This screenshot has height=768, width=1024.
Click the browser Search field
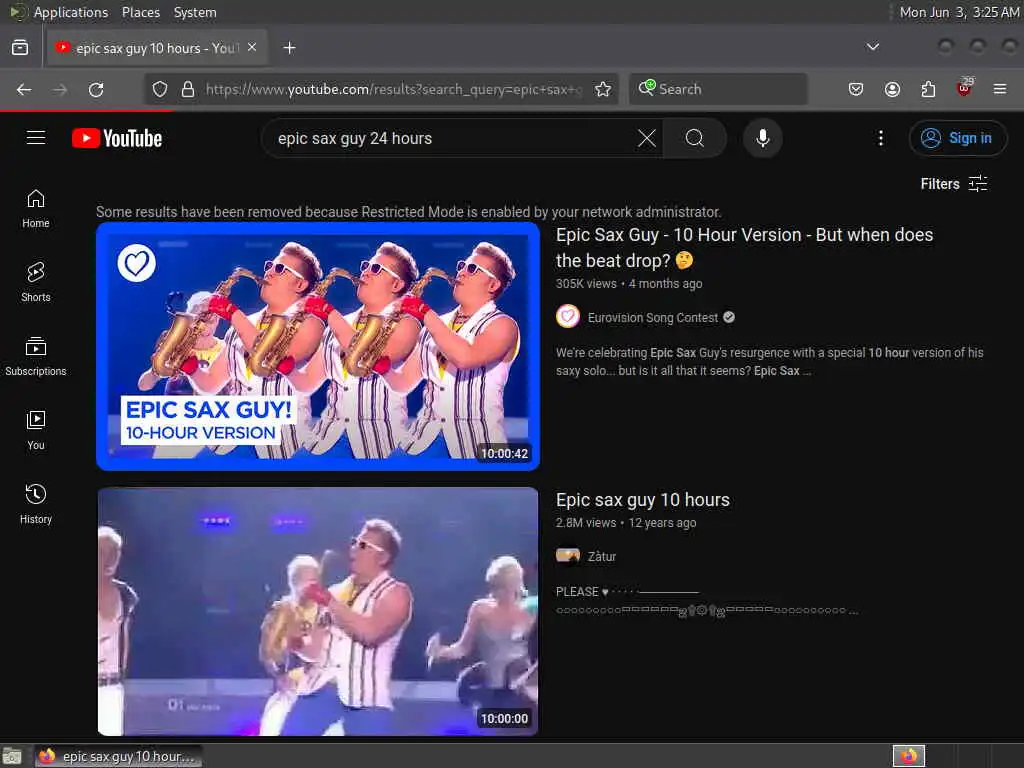[x=718, y=89]
